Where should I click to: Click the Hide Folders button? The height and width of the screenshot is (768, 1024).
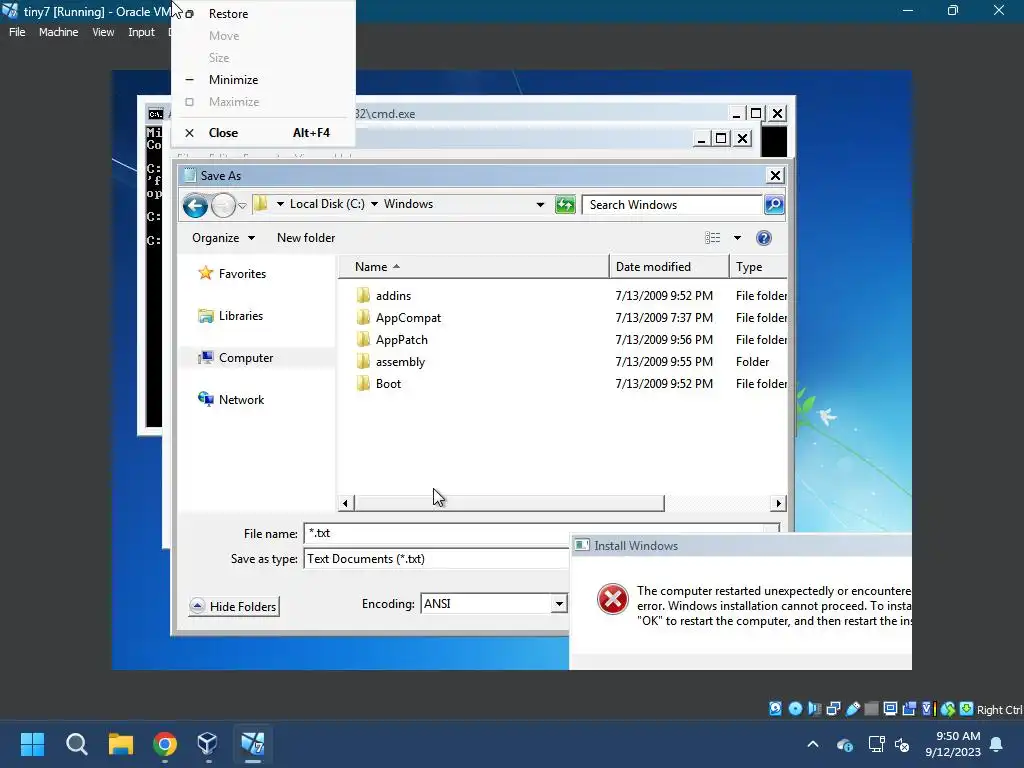(x=234, y=607)
